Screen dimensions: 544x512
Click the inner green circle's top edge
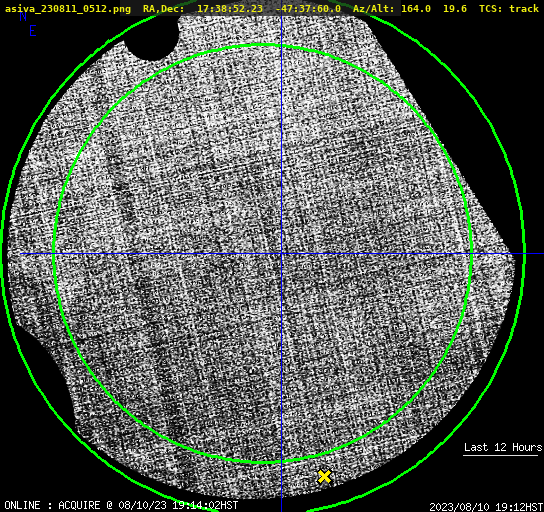coord(263,45)
